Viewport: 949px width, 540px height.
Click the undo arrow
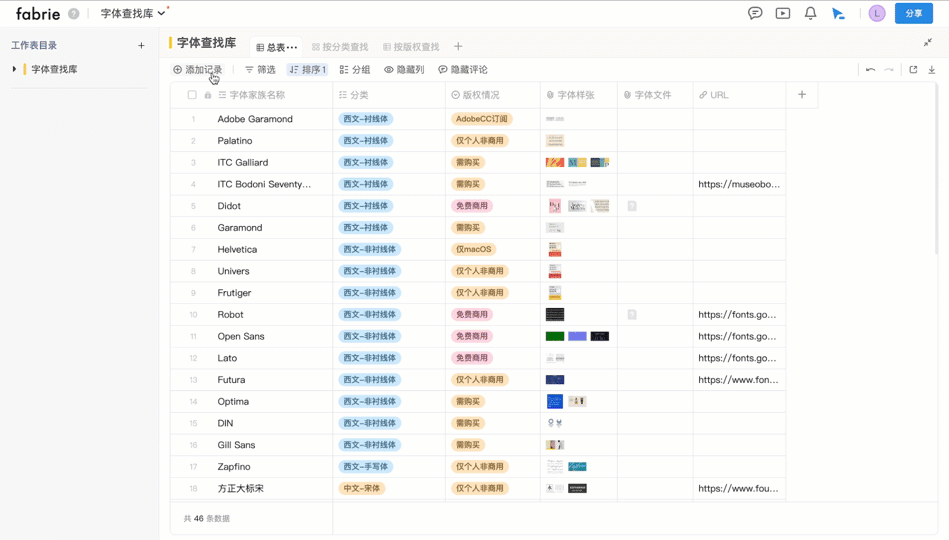coord(870,70)
